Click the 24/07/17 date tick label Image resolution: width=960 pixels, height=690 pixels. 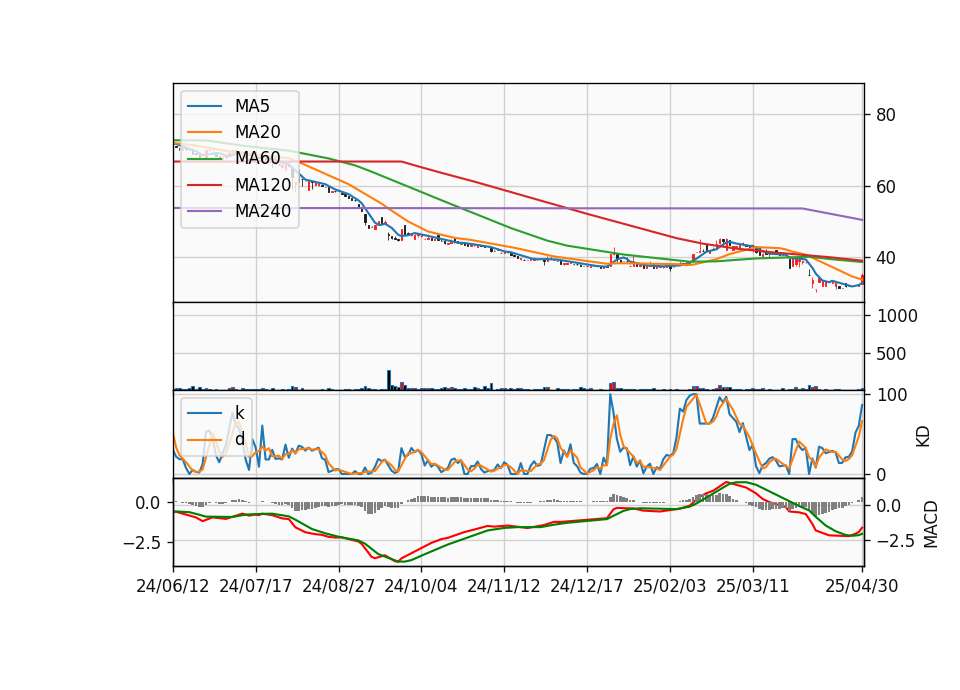(255, 587)
